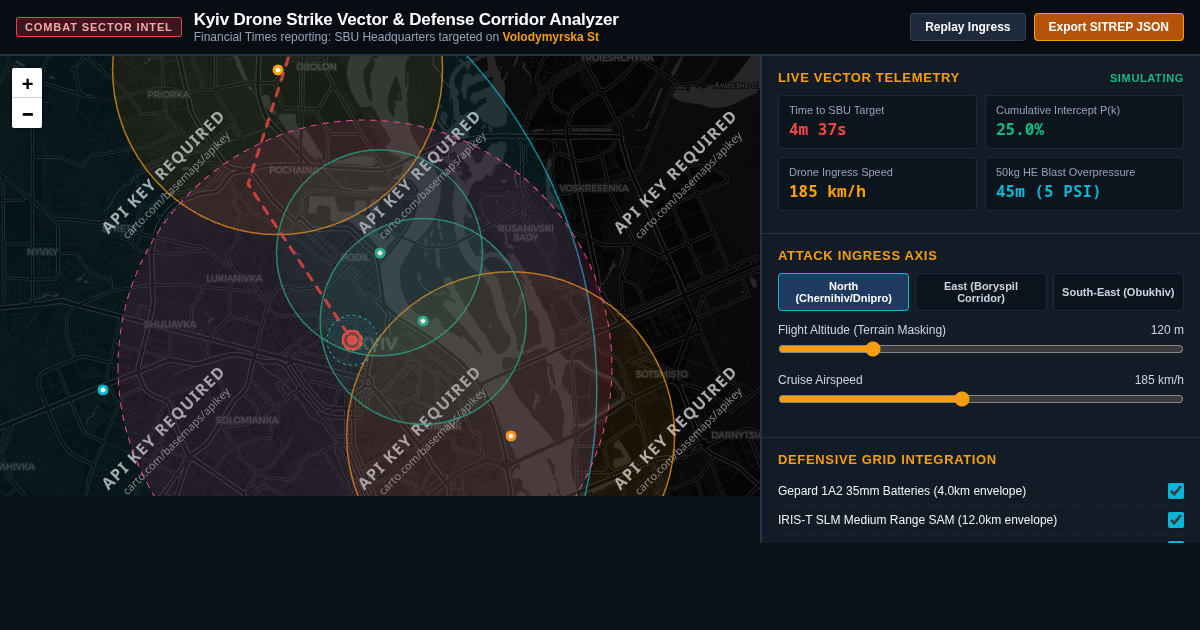The image size is (1200, 630).
Task: Select the green marker east of the target
Action: [x=423, y=321]
